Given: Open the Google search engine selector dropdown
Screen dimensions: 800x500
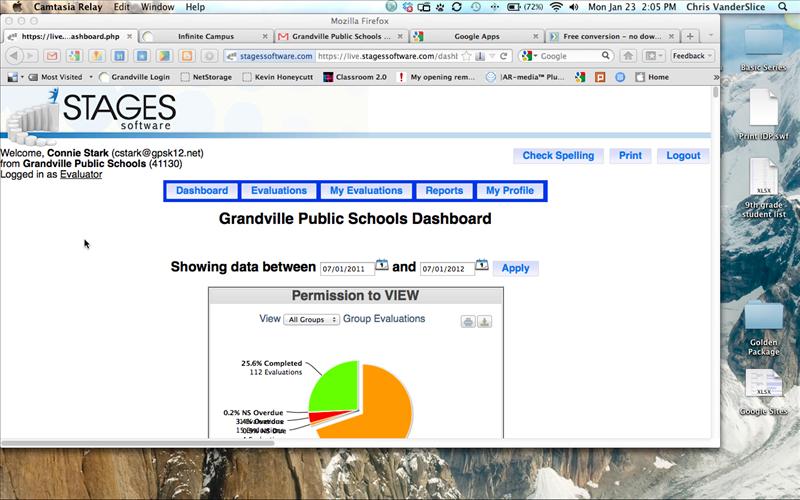Looking at the screenshot, I should (x=530, y=56).
